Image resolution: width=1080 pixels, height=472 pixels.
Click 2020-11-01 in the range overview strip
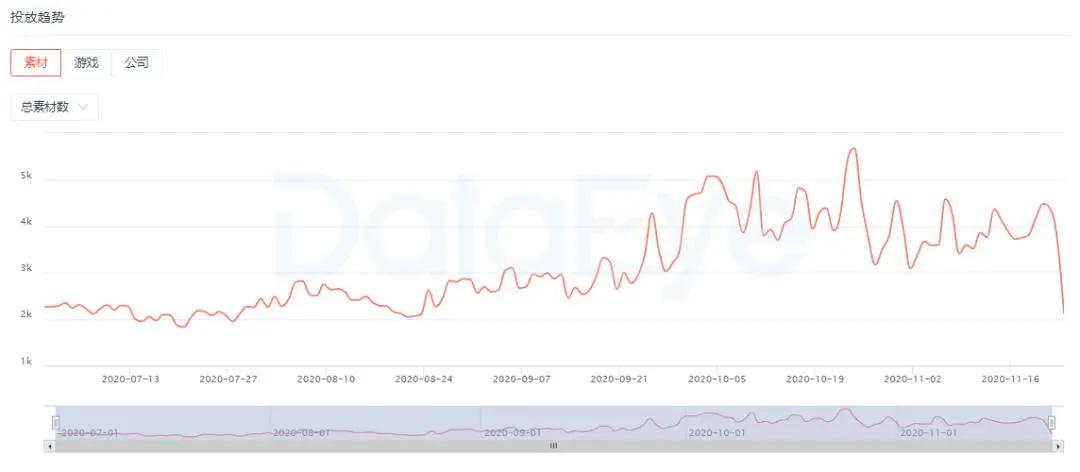[x=928, y=432]
